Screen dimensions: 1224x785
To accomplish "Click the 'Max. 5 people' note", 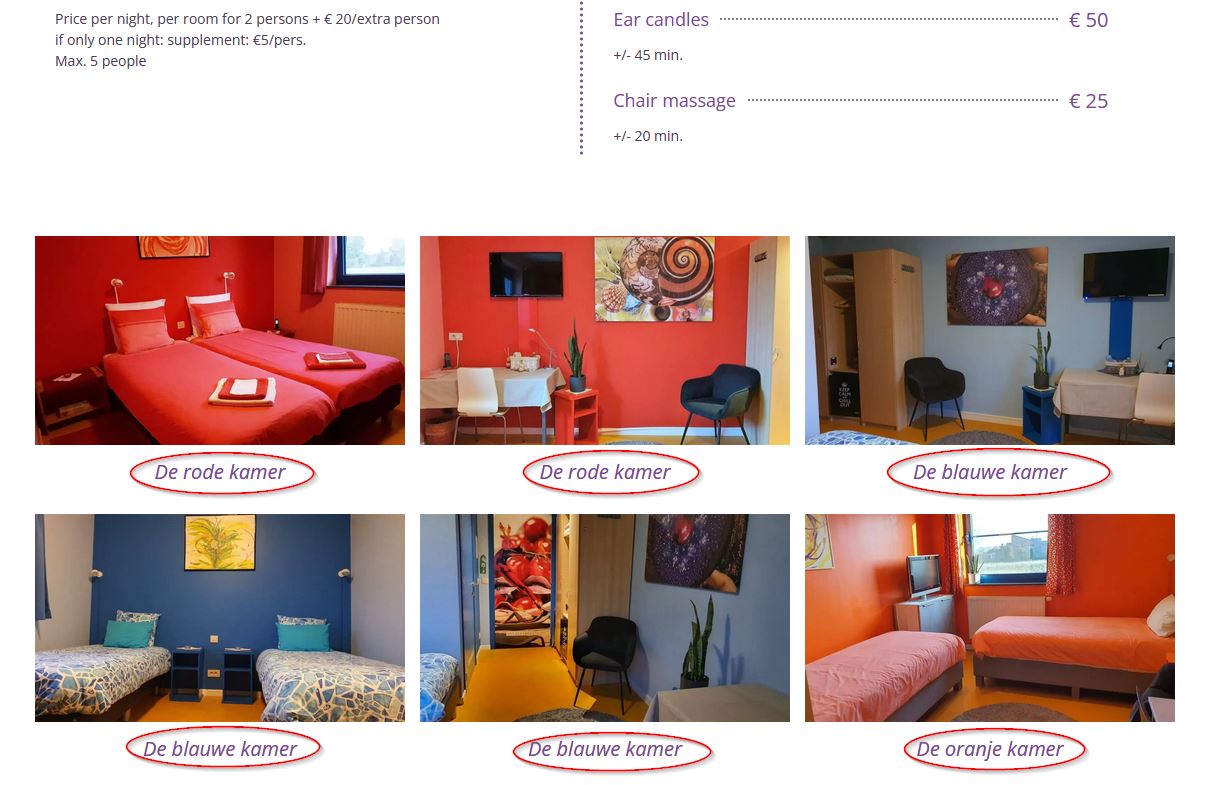I will 101,61.
